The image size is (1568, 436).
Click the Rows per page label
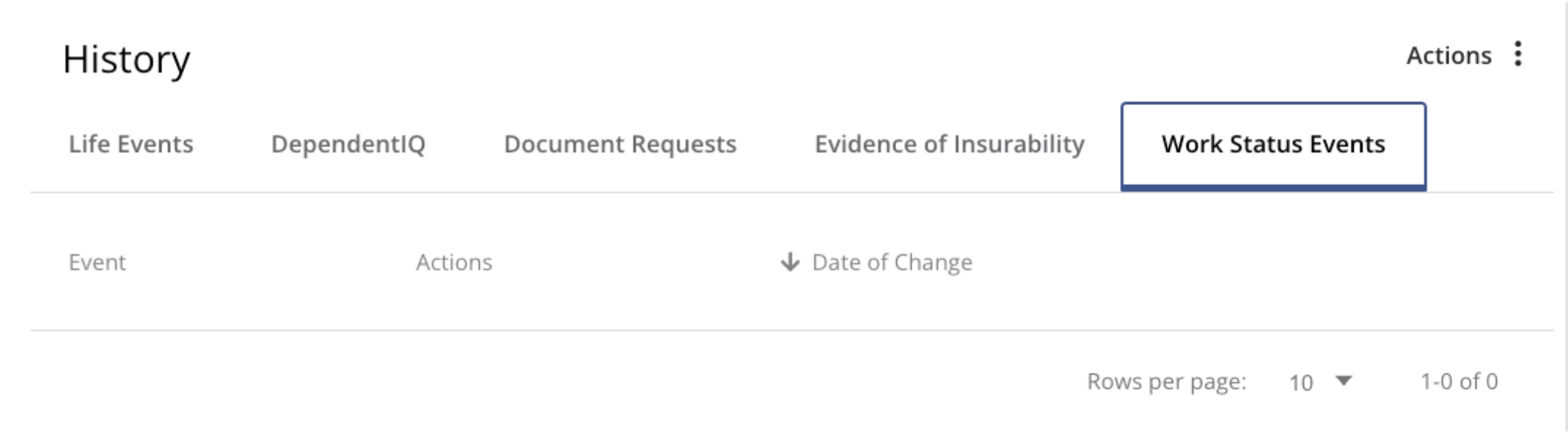[x=1166, y=382]
